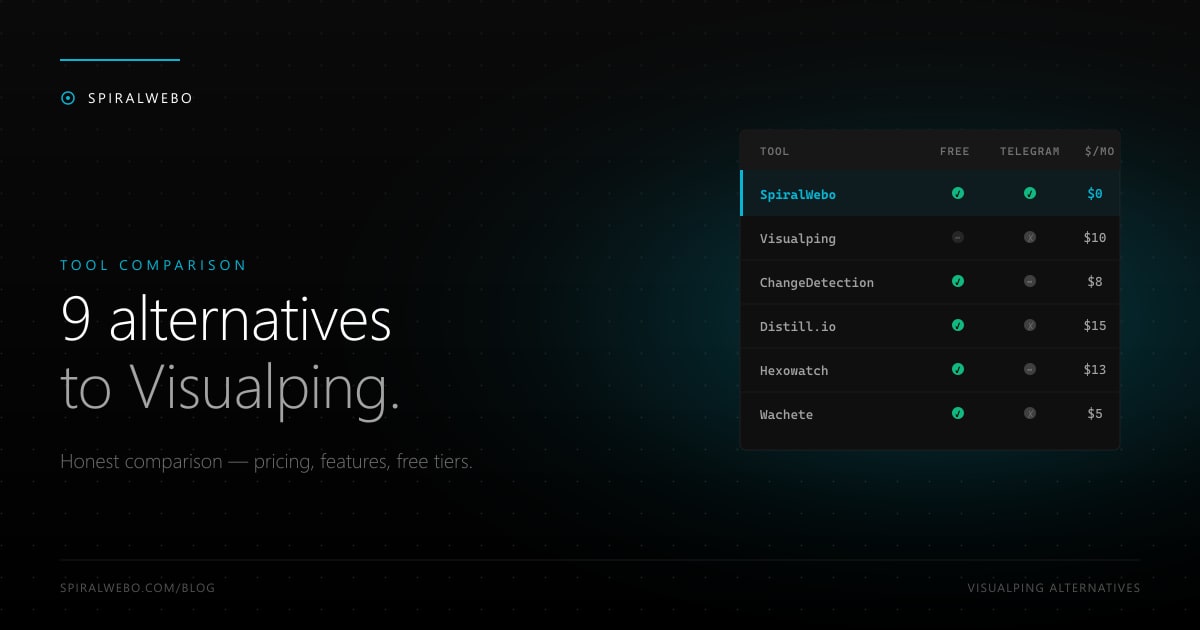Click Distill.io's gray Telegram X icon
1200x630 pixels.
[1030, 326]
